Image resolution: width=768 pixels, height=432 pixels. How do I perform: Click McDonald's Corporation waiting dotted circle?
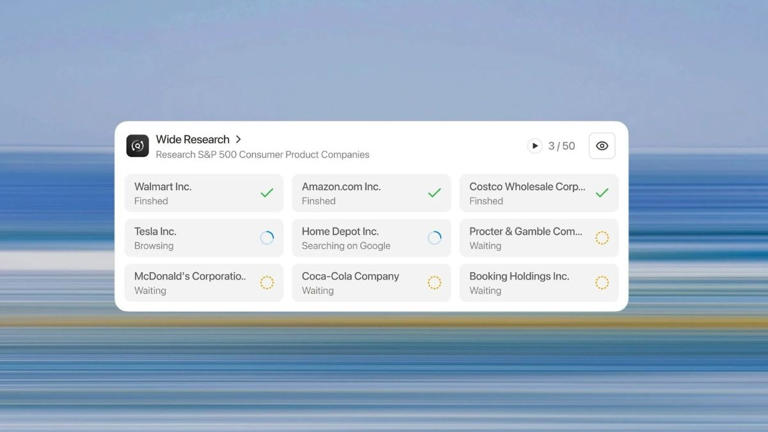point(267,283)
